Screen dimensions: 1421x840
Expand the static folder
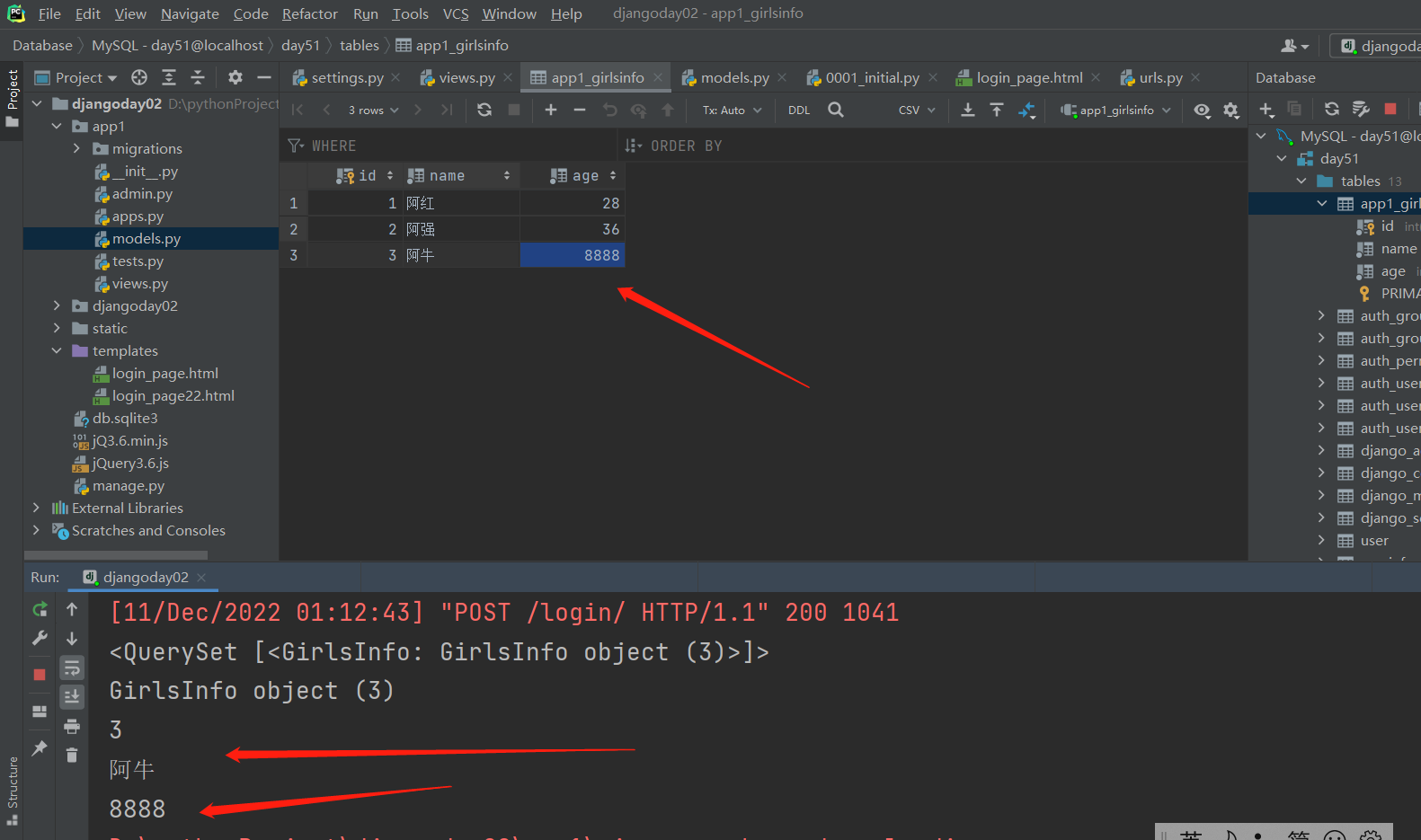[x=57, y=328]
